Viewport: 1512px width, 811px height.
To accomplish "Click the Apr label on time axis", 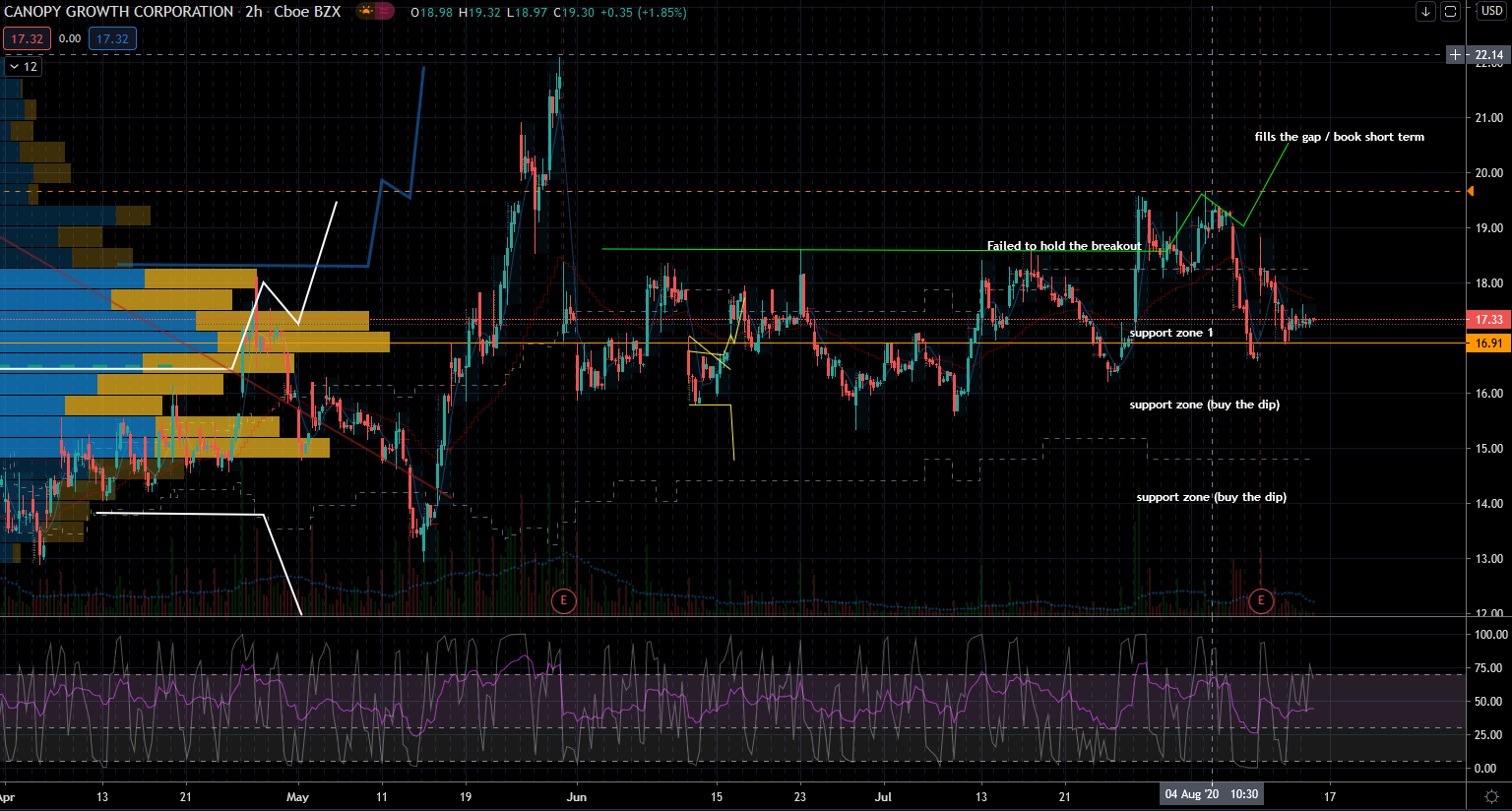I will tap(7, 797).
